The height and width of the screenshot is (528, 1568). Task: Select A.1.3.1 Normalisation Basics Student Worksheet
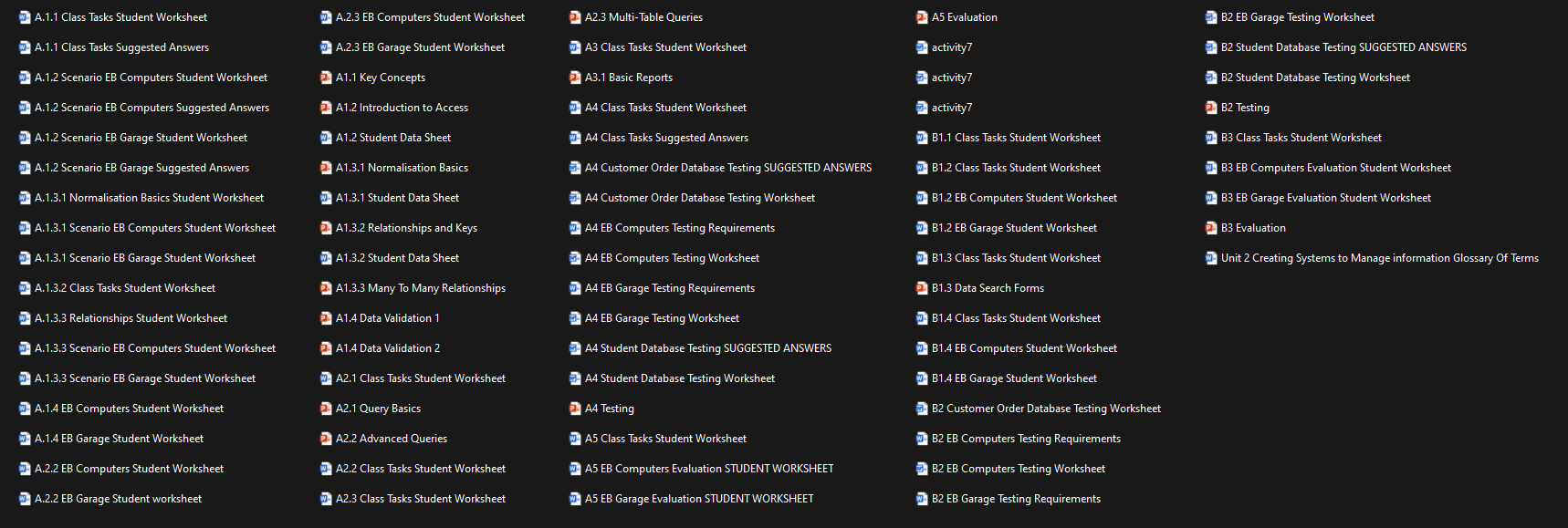pos(149,198)
